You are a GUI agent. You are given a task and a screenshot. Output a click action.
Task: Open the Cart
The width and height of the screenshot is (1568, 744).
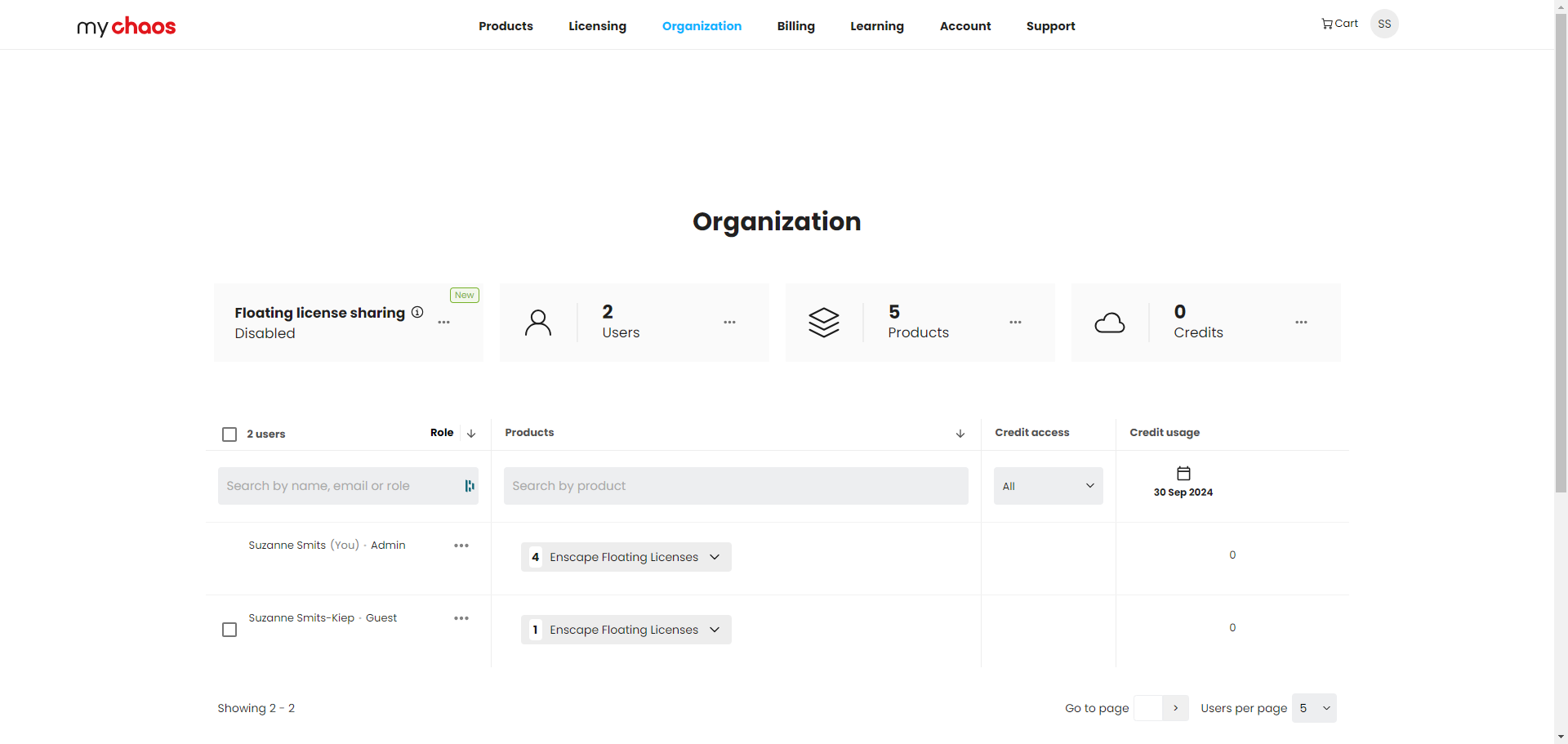(1339, 24)
